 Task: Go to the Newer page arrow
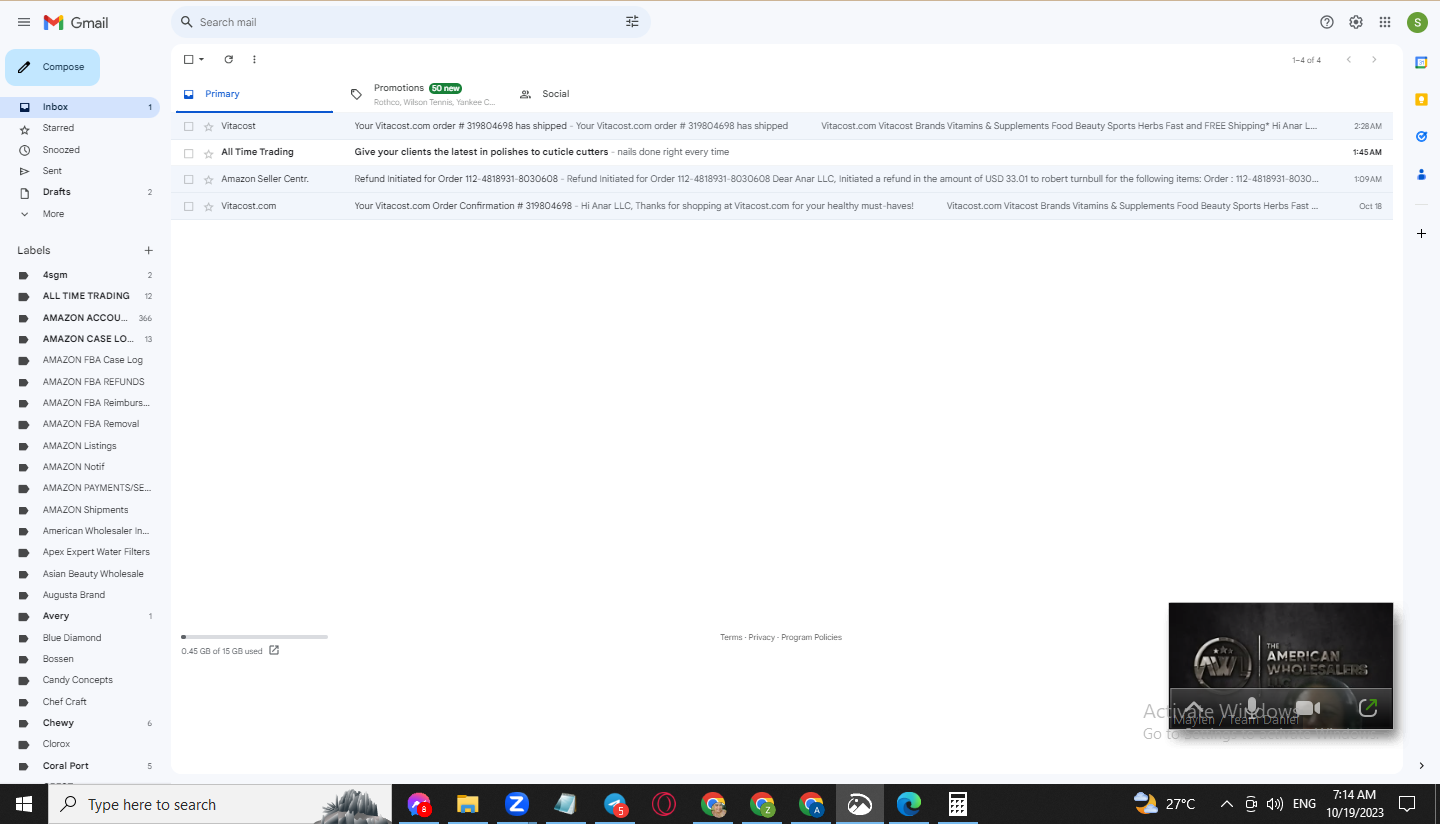(1348, 60)
